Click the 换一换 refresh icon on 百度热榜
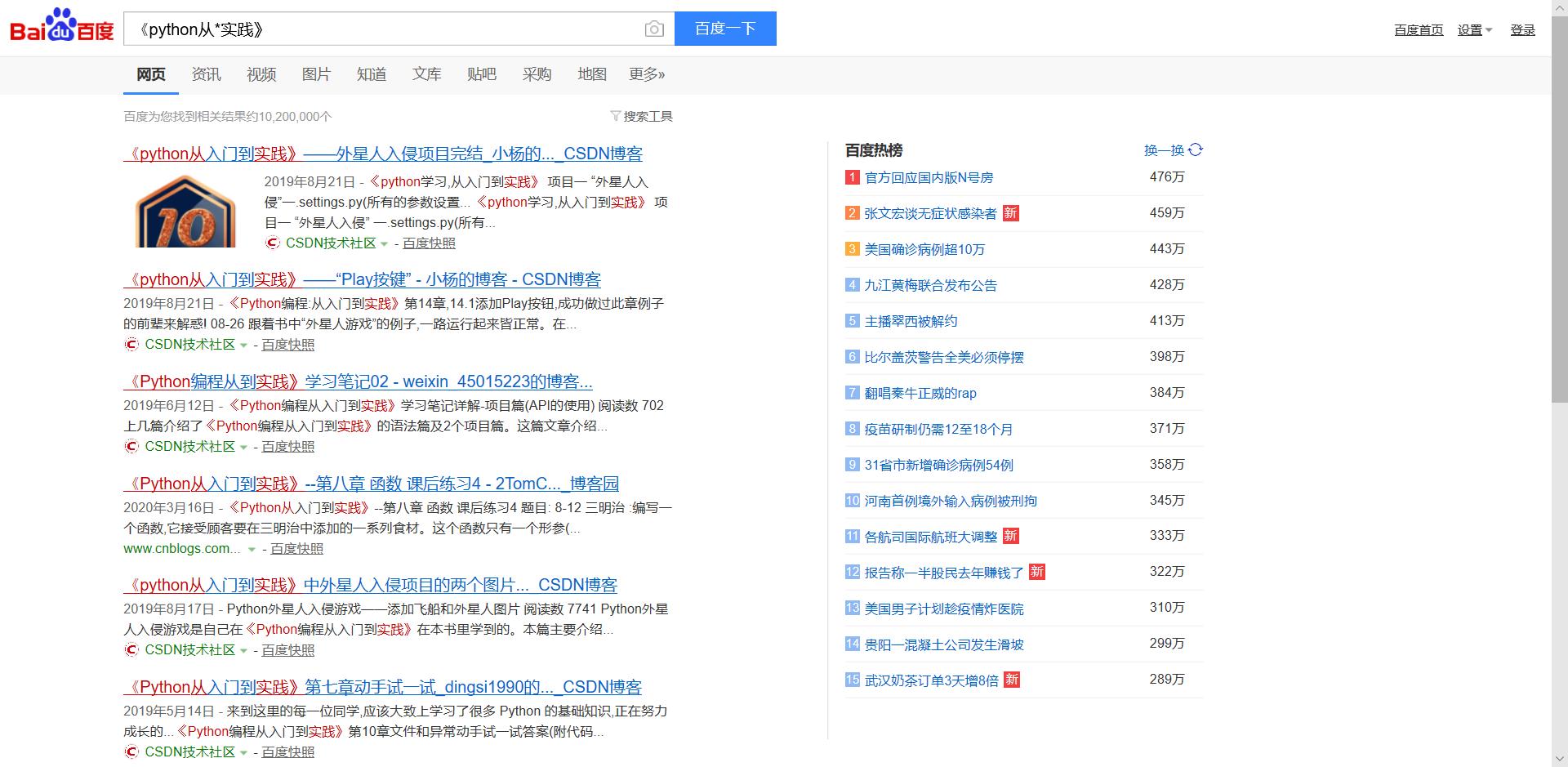The height and width of the screenshot is (767, 1568). click(x=1196, y=149)
